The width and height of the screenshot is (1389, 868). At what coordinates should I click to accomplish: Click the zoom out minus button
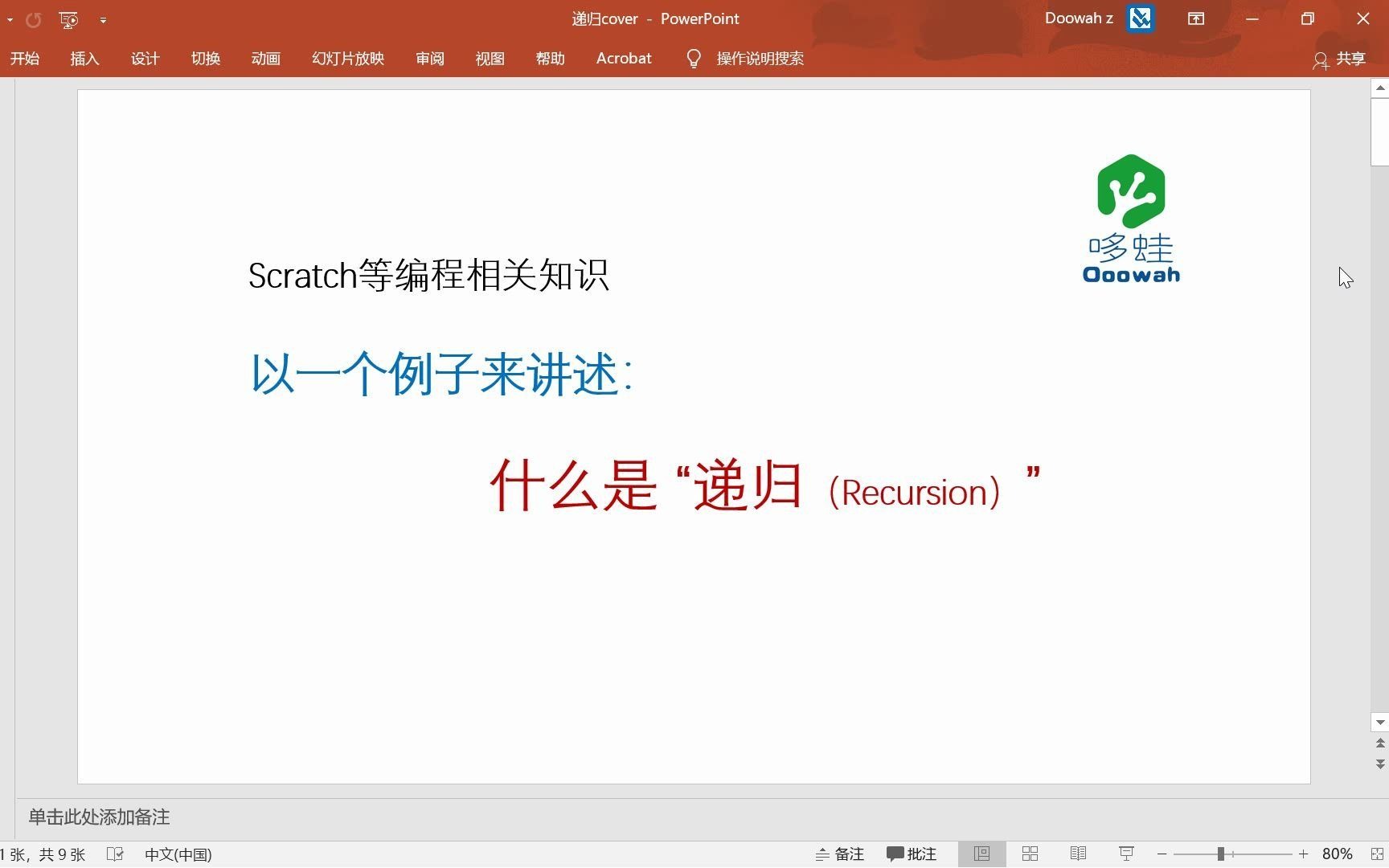click(x=1162, y=854)
